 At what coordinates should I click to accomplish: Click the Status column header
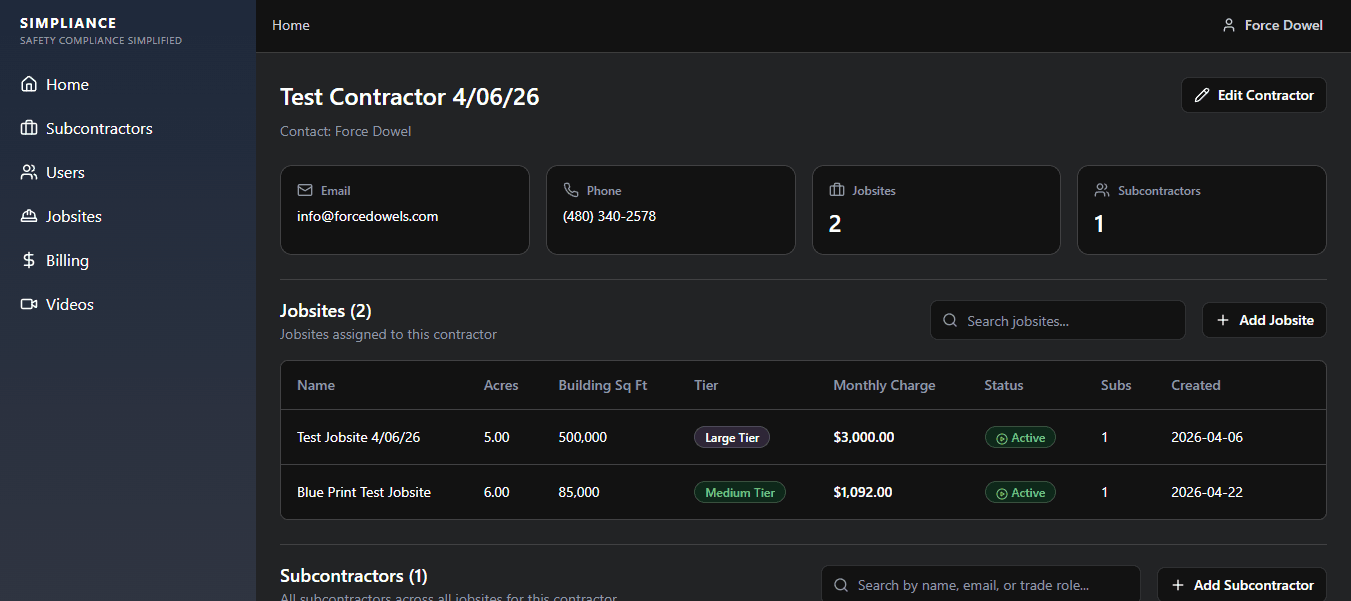[1004, 385]
